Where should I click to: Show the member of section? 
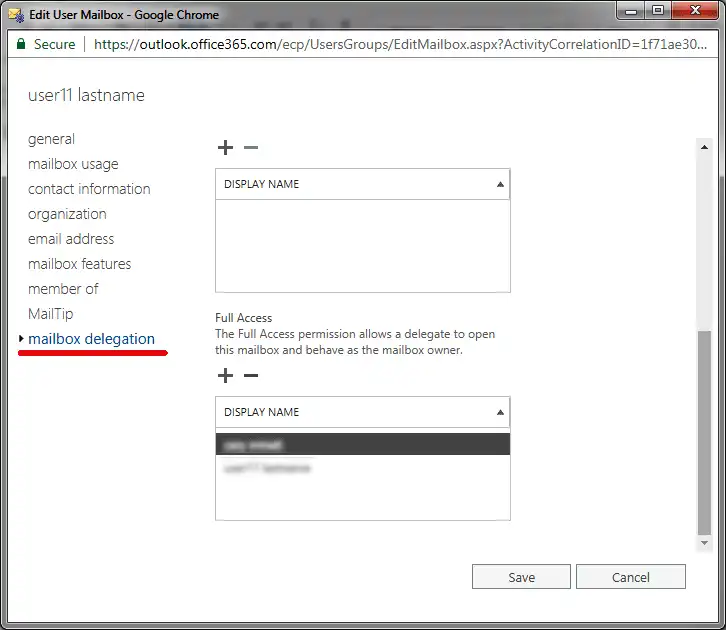tap(63, 289)
